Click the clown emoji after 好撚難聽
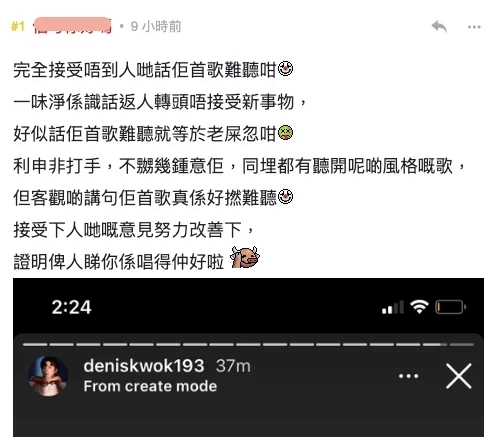The width and height of the screenshot is (496, 437). point(285,197)
